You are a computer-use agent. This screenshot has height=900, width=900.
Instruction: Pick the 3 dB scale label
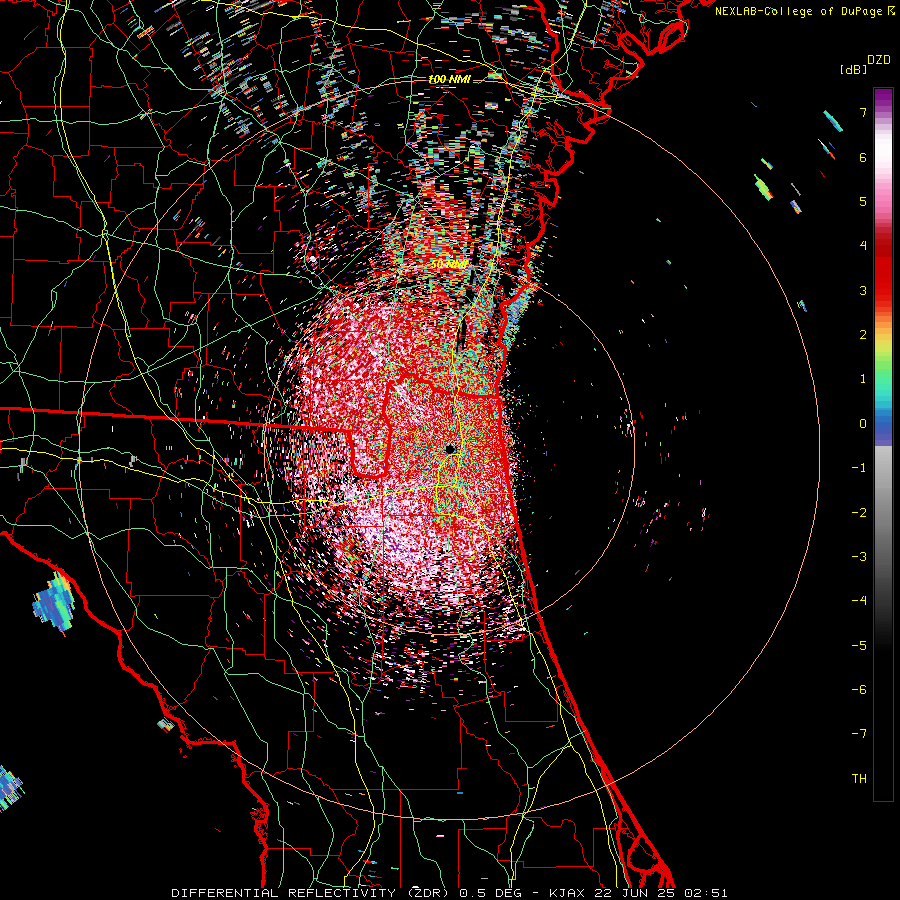(x=863, y=290)
